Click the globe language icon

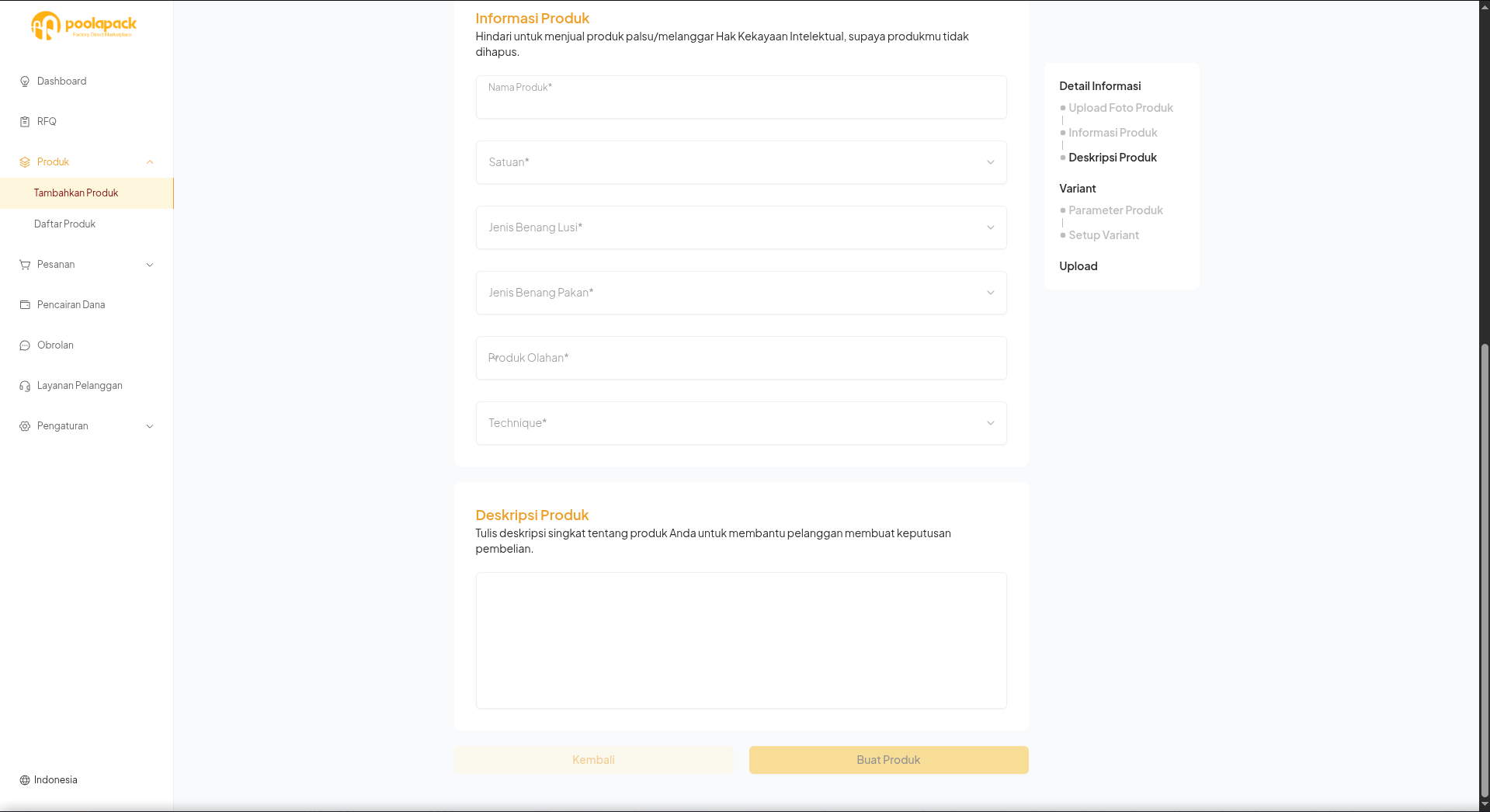click(25, 780)
